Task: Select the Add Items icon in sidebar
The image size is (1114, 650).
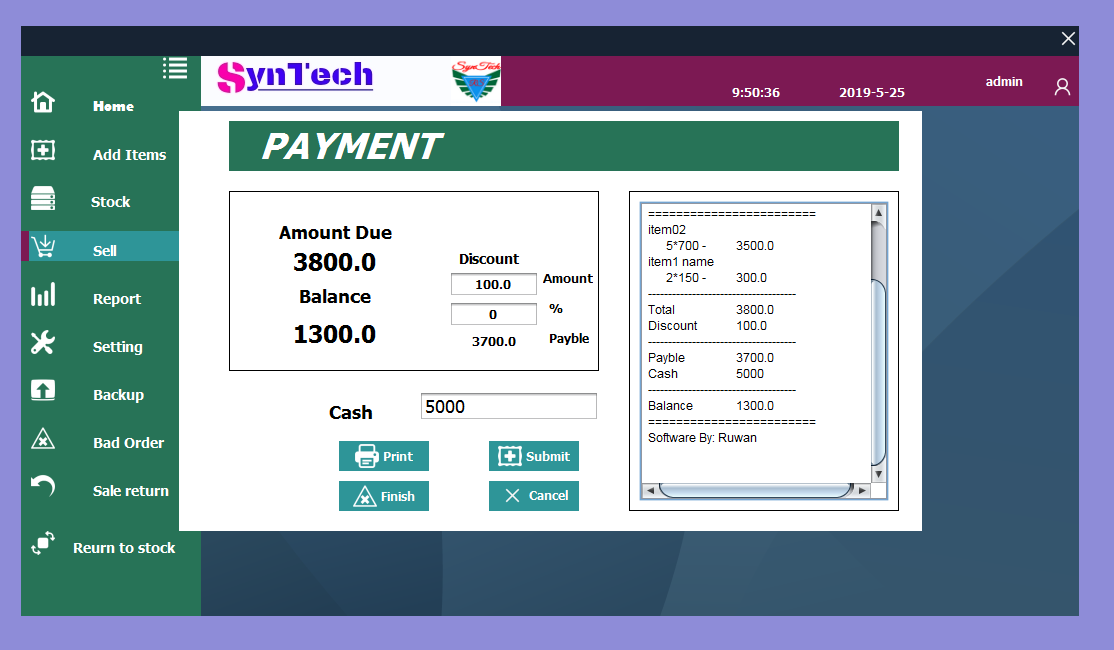Action: (x=42, y=149)
